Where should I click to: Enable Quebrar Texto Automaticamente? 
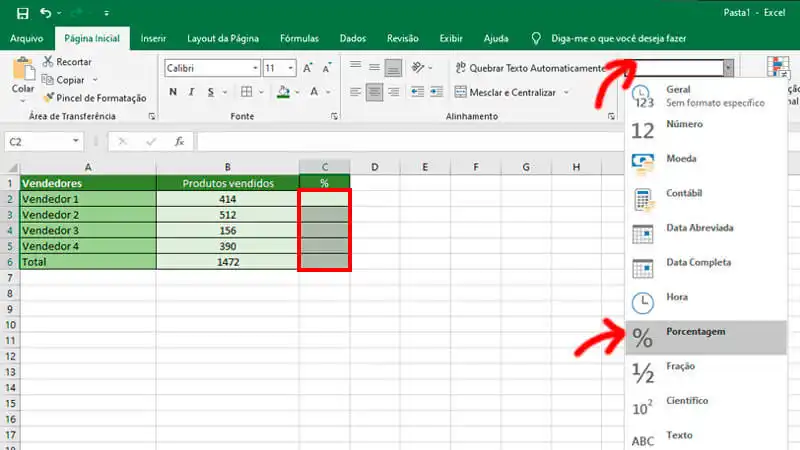530,68
